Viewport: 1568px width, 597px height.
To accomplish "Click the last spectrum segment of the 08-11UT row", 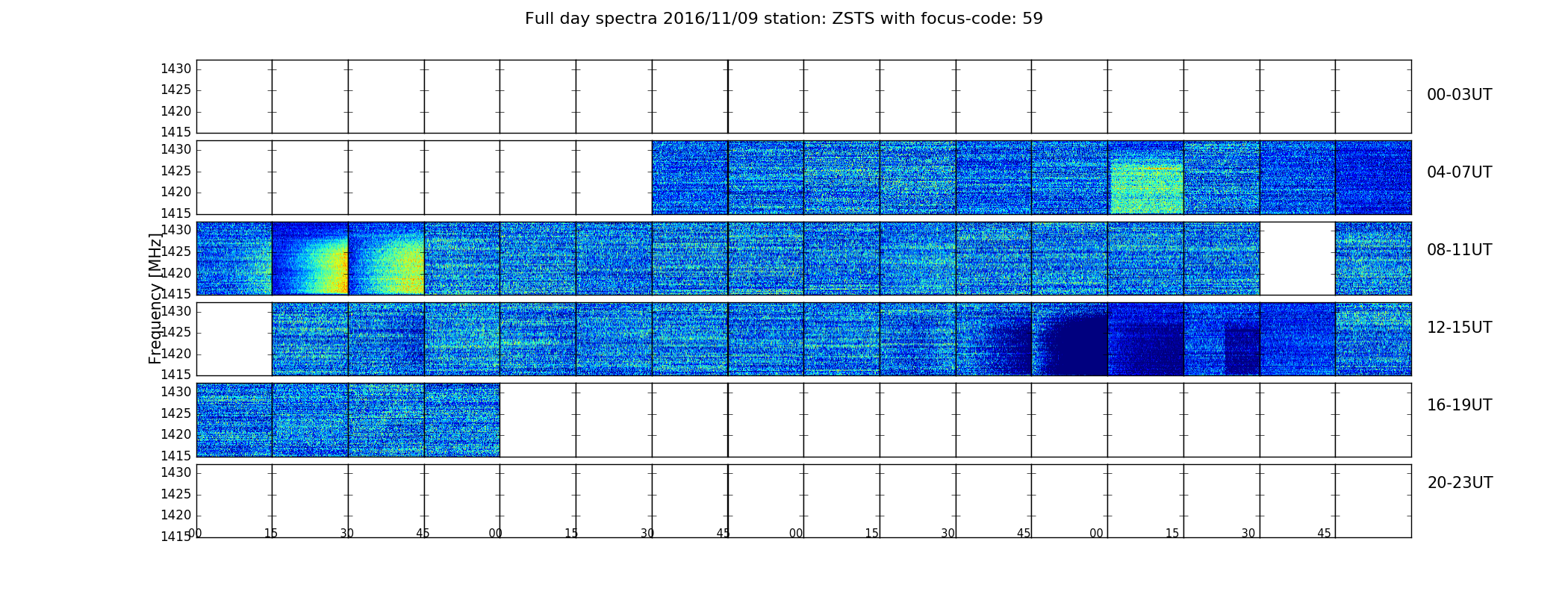I will pyautogui.click(x=1373, y=258).
